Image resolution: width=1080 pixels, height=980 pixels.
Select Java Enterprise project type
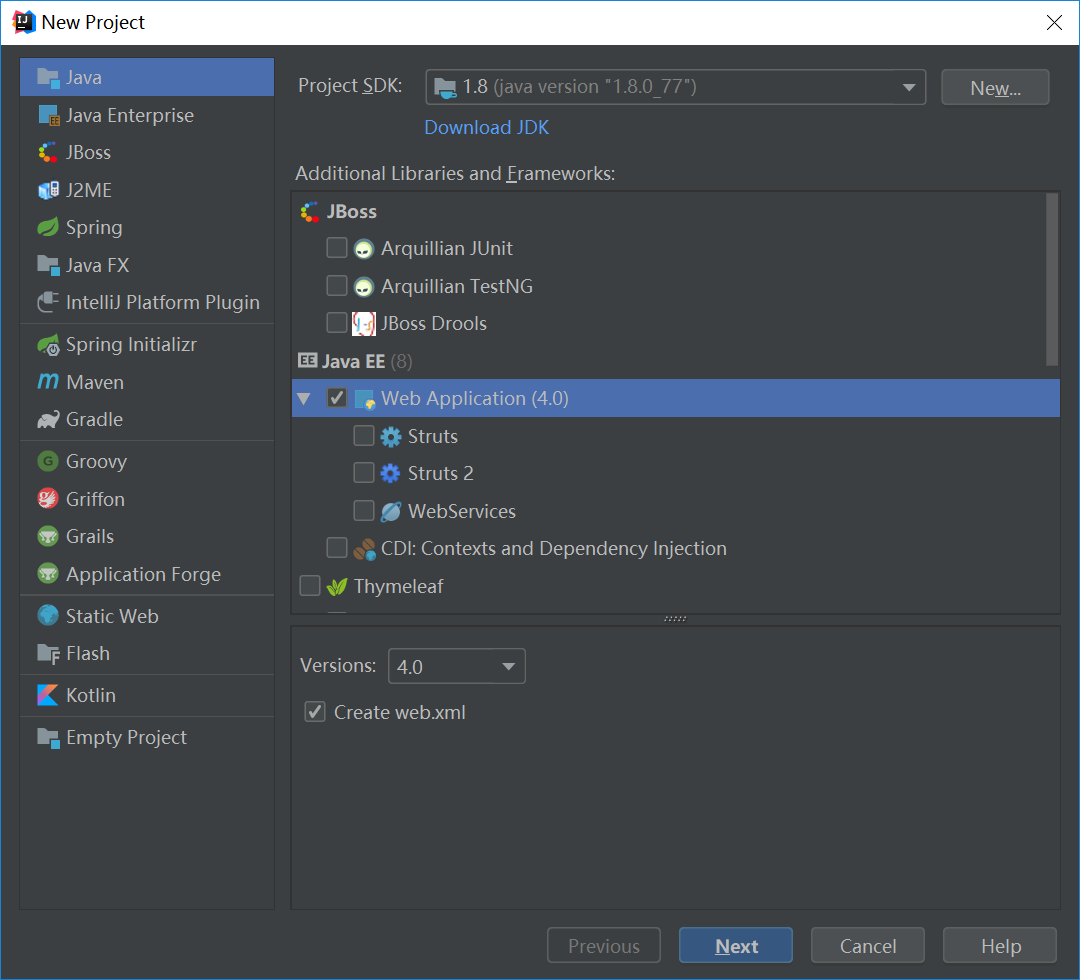pyautogui.click(x=147, y=115)
